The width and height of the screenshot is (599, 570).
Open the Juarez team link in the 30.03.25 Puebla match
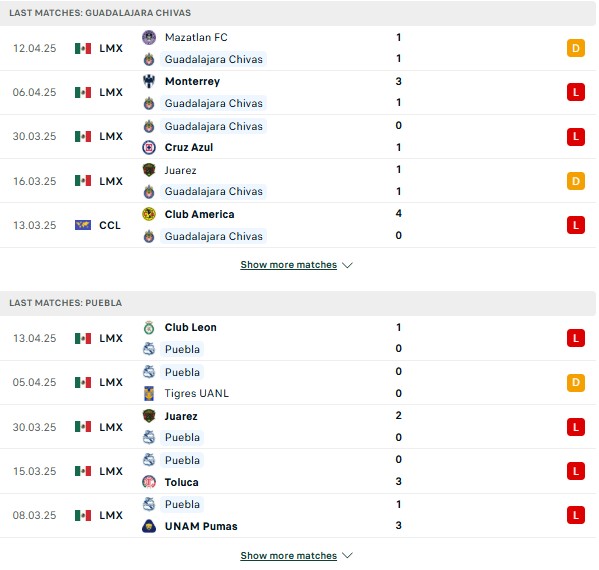click(x=181, y=416)
